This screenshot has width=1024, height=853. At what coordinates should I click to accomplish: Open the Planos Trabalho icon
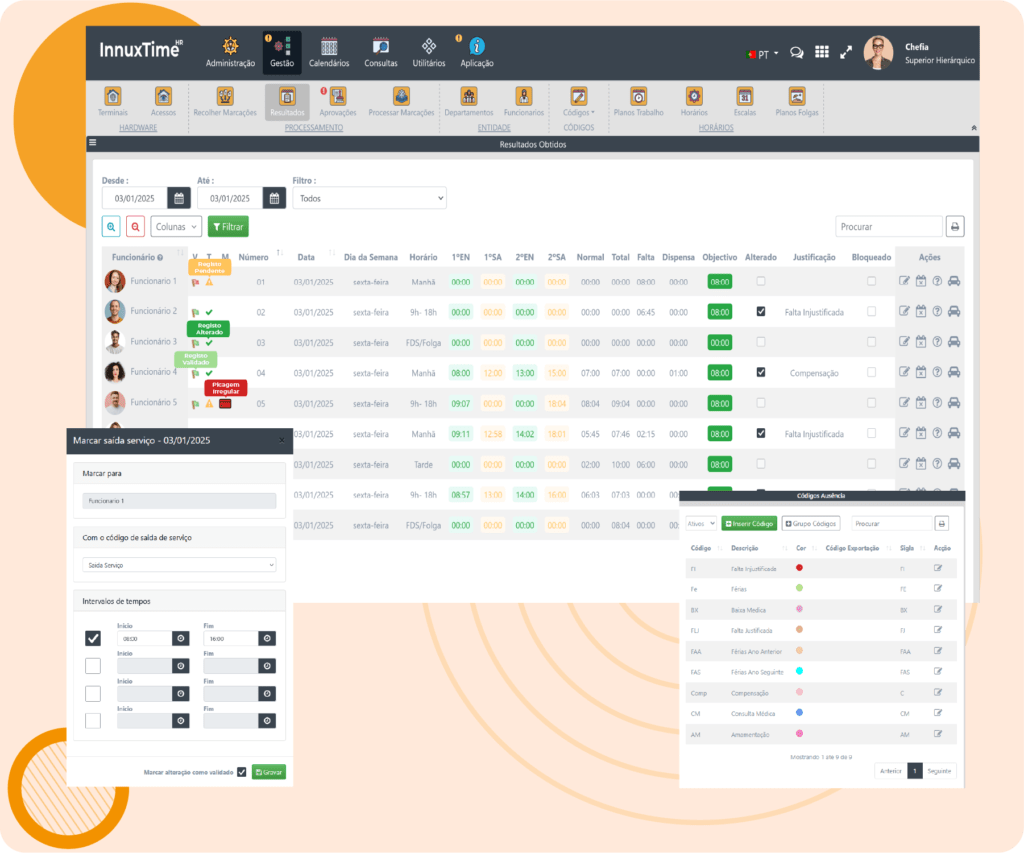[639, 101]
